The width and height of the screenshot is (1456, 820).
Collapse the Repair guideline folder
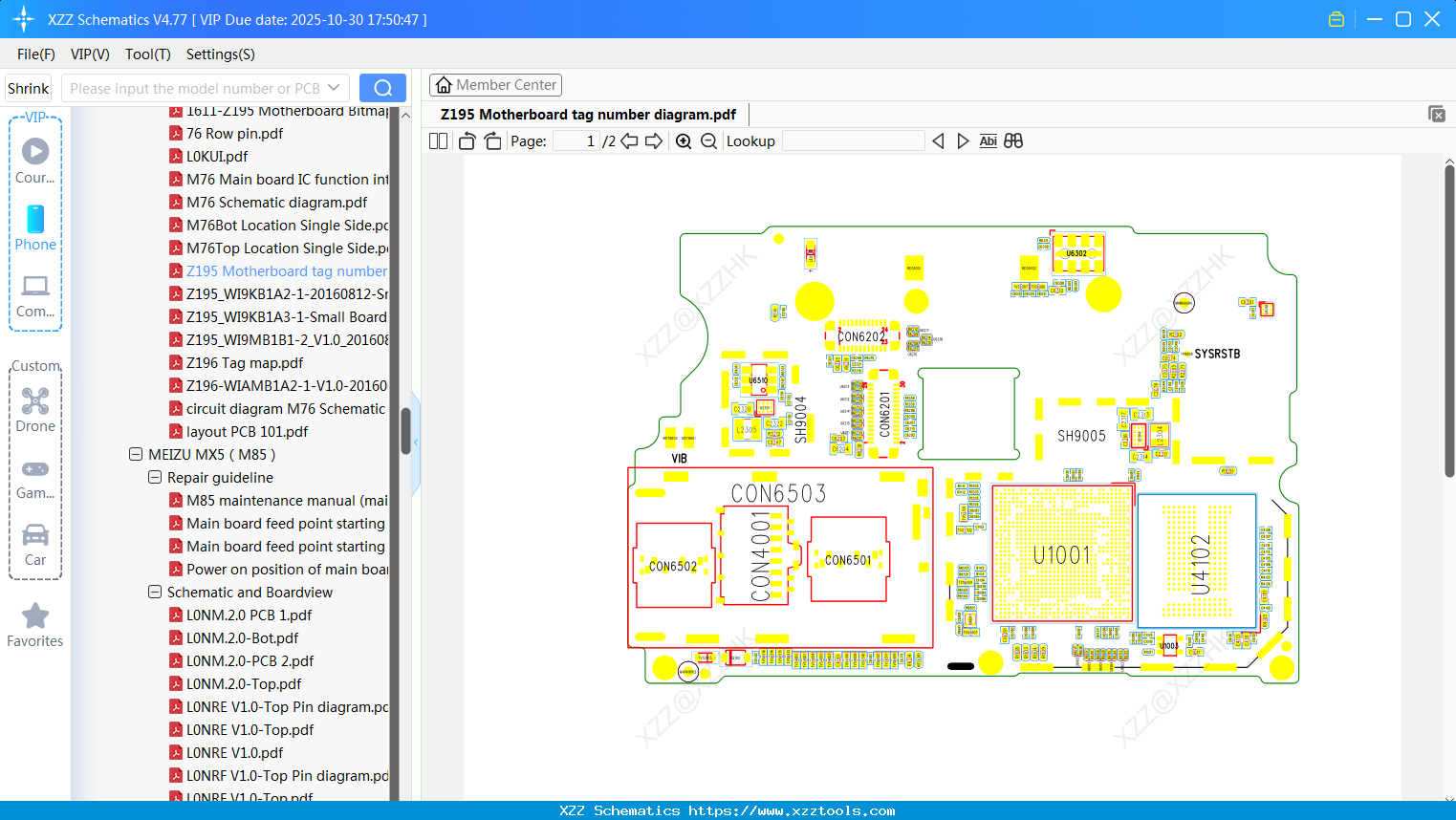pos(154,477)
